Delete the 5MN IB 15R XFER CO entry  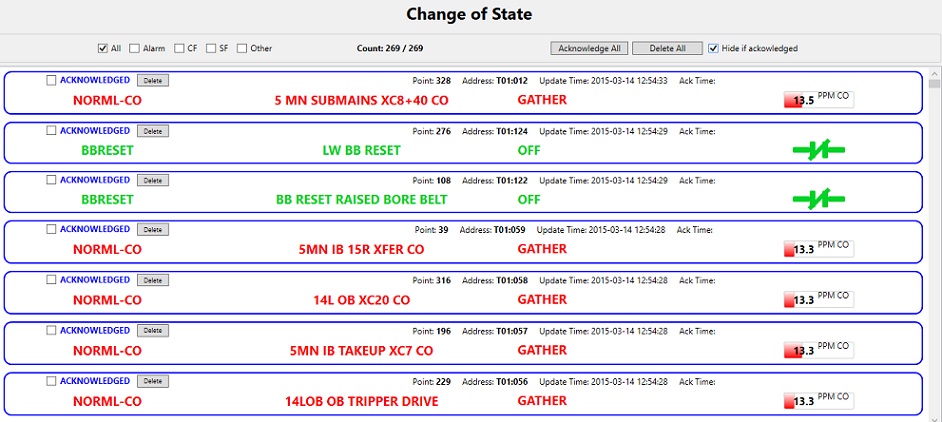pos(153,230)
